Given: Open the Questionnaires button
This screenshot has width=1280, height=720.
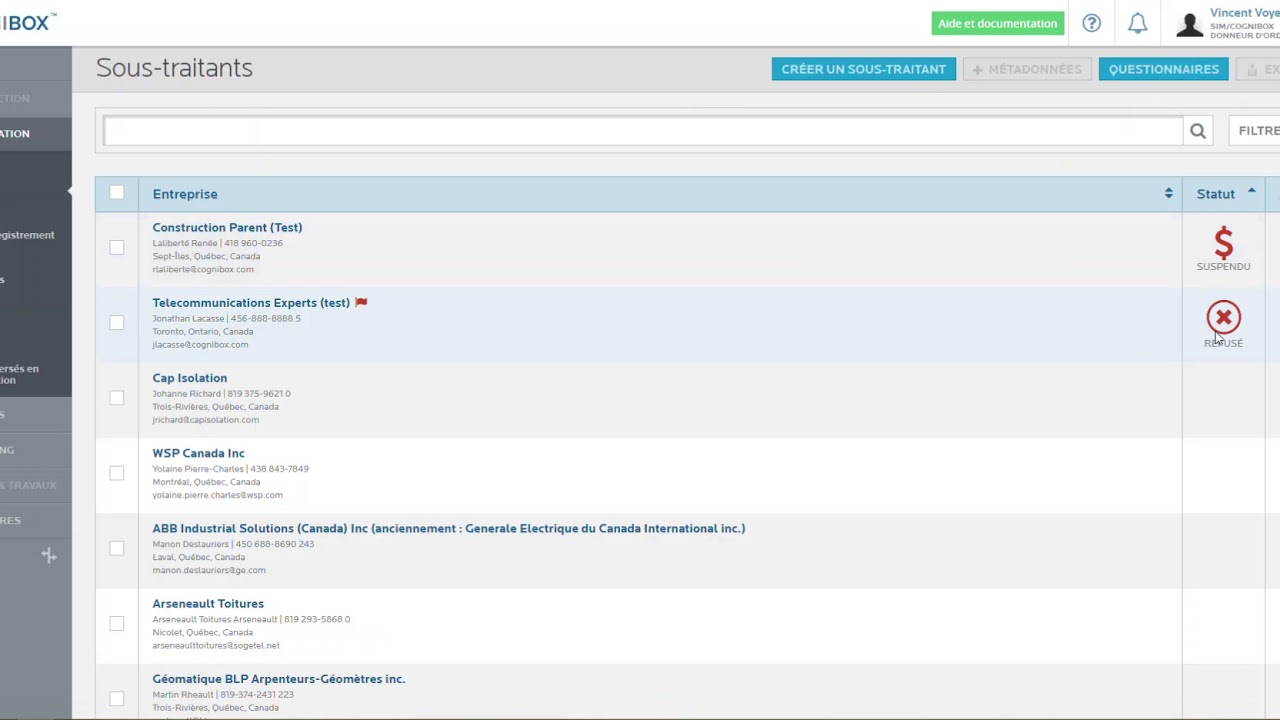Looking at the screenshot, I should [x=1163, y=69].
